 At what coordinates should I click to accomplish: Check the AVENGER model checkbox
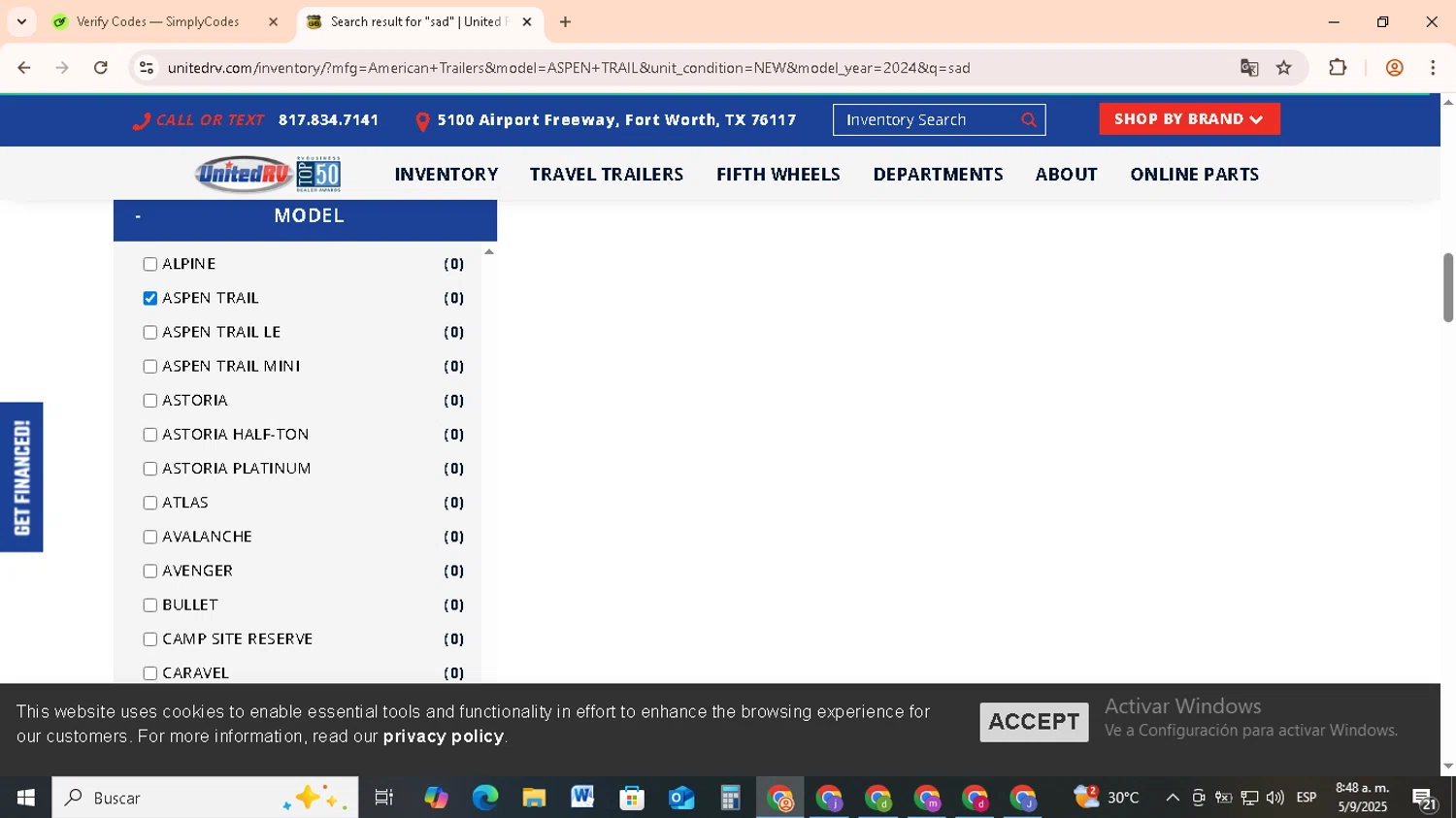coord(150,571)
